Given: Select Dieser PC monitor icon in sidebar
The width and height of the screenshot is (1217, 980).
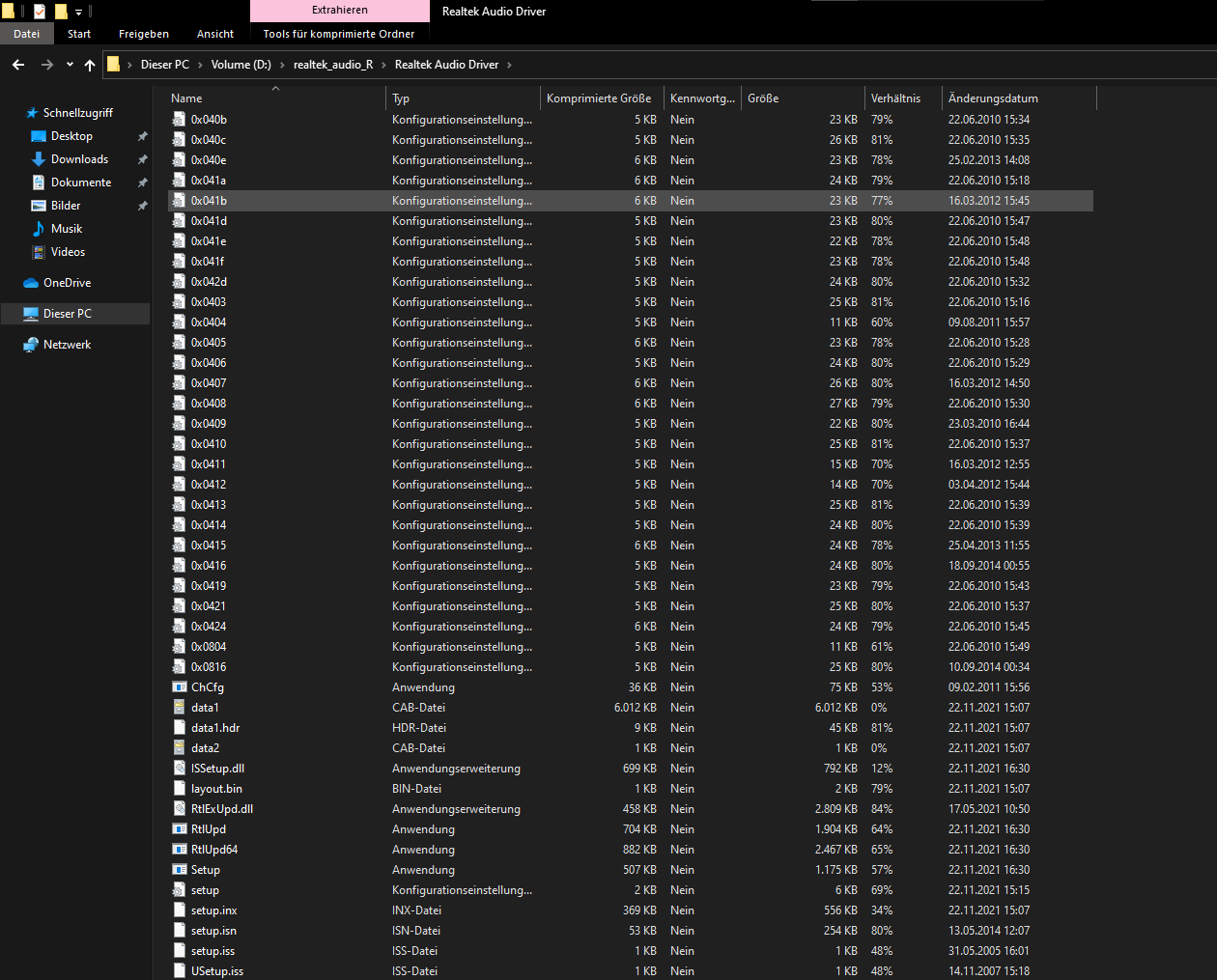Looking at the screenshot, I should point(31,314).
